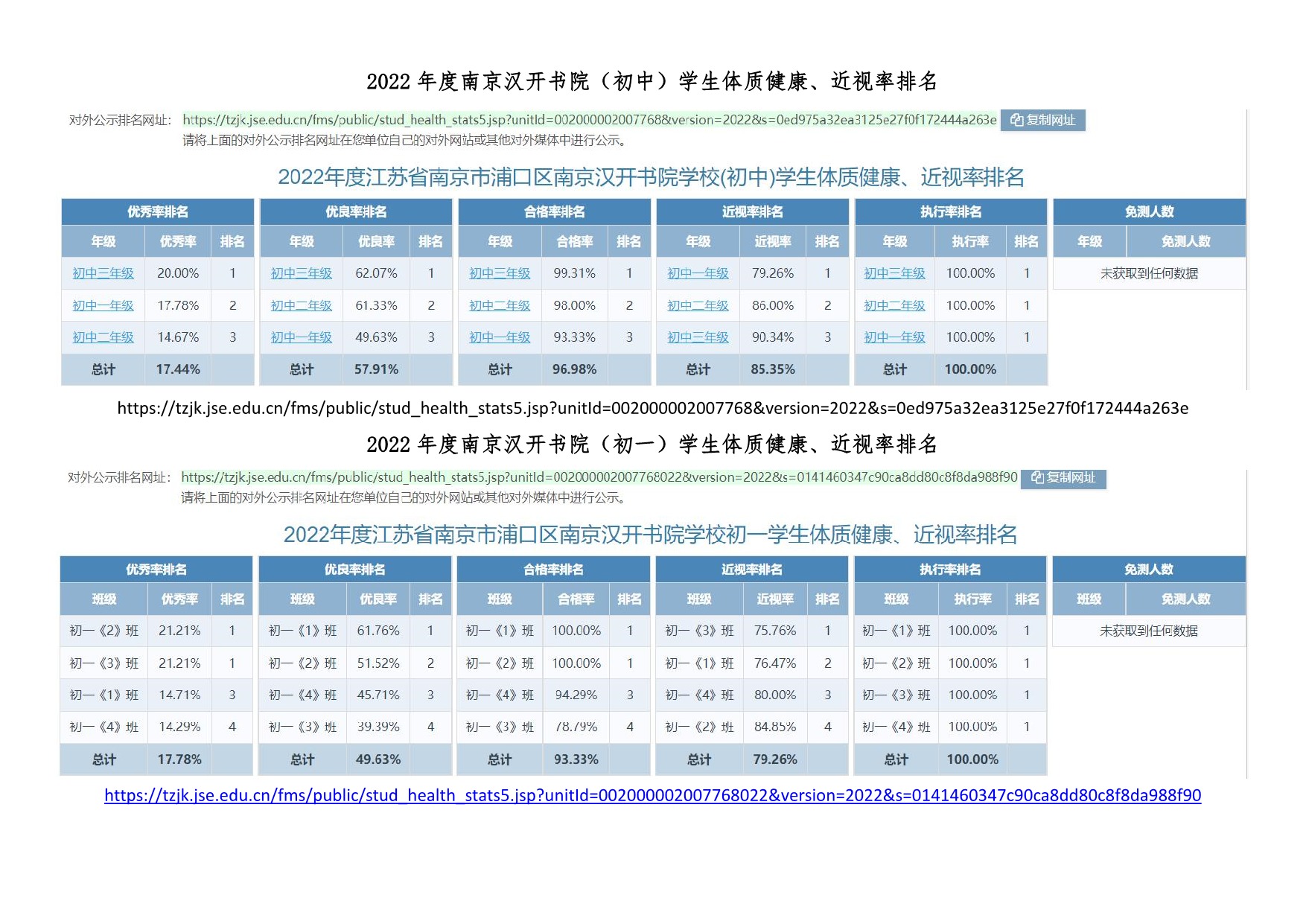Click 初一《2》班 in lower 优秀率排名 table

104,631
